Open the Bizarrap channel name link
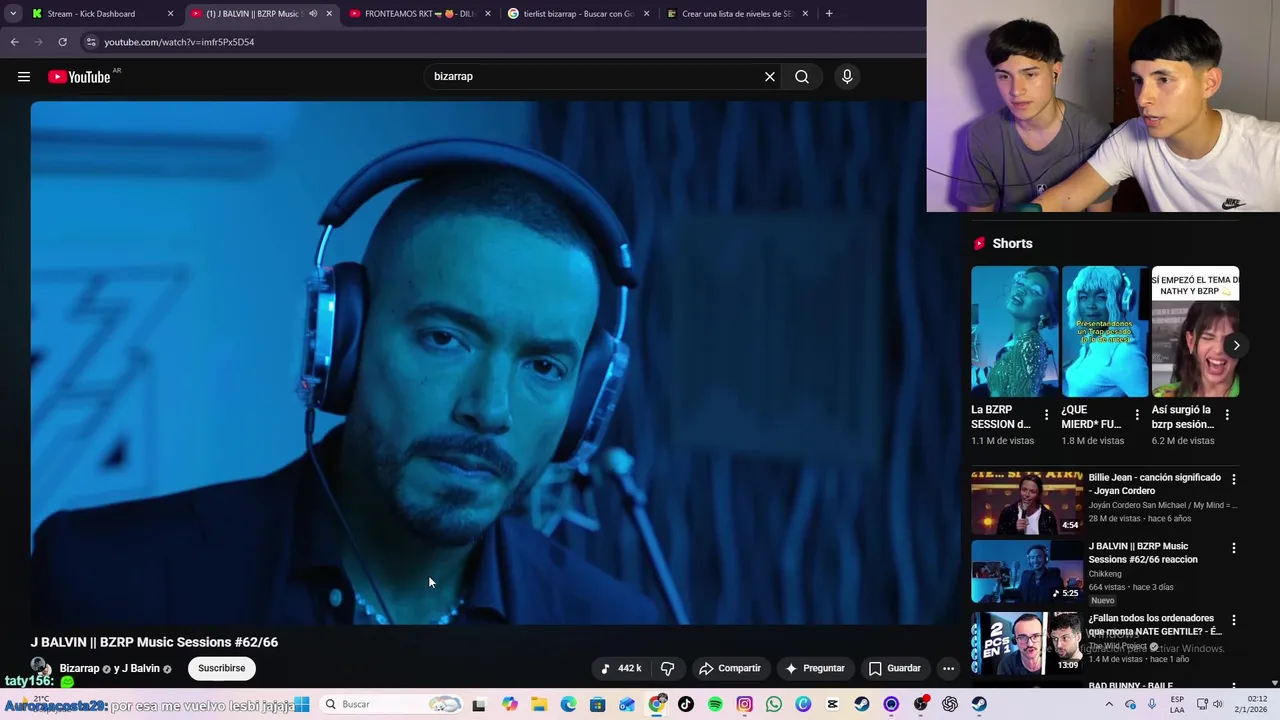 point(79,668)
